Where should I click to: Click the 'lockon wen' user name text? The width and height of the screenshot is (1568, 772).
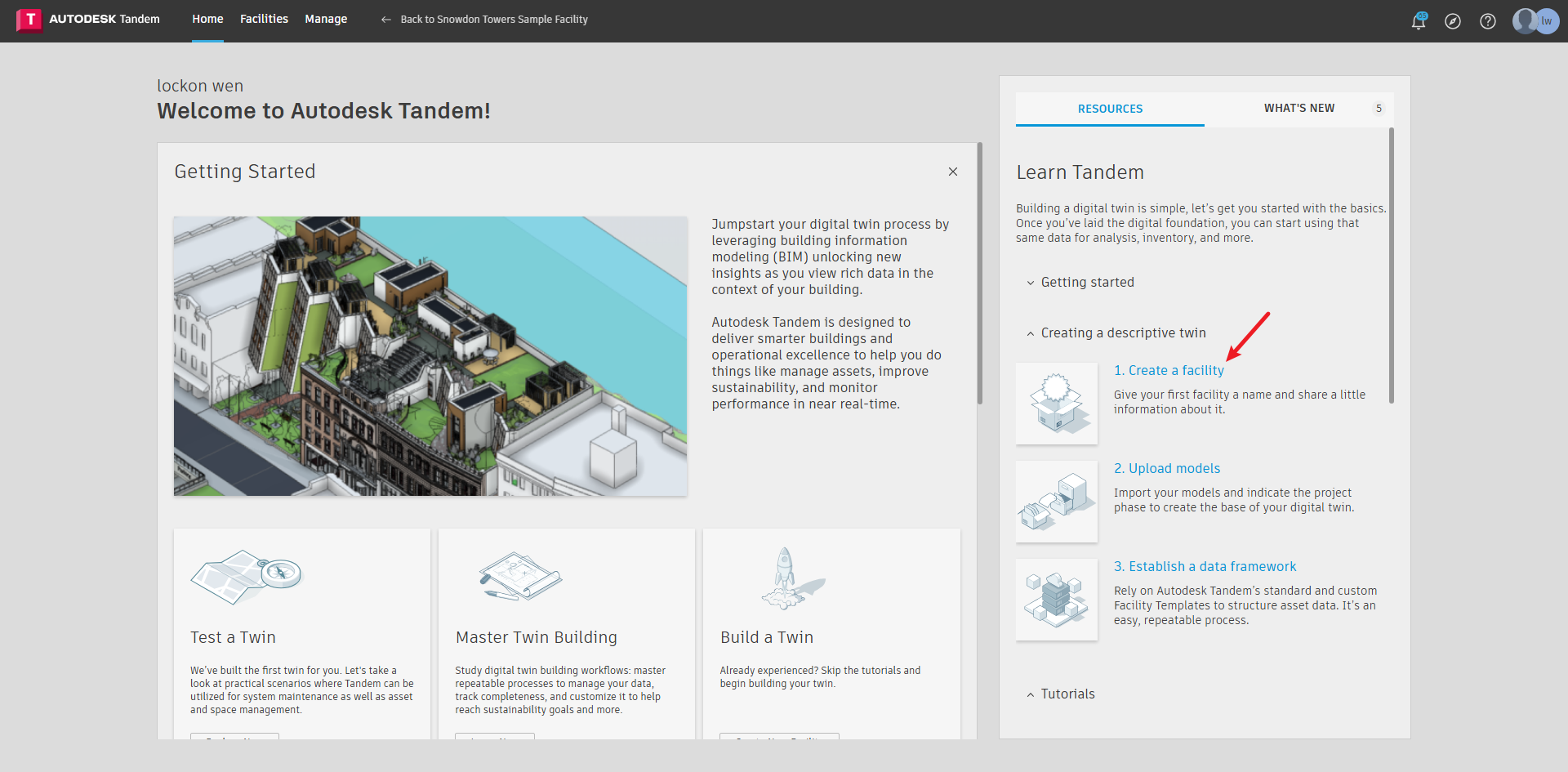point(200,86)
